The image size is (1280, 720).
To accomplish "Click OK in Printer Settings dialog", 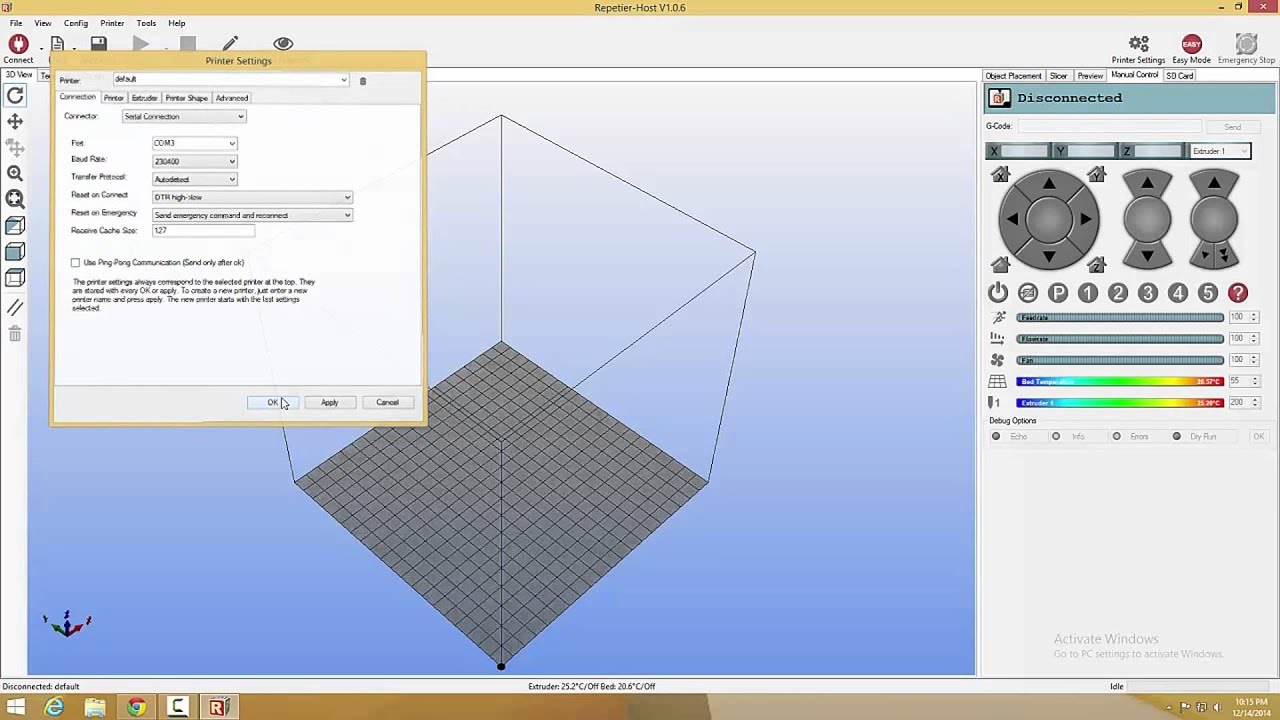I will click(272, 403).
